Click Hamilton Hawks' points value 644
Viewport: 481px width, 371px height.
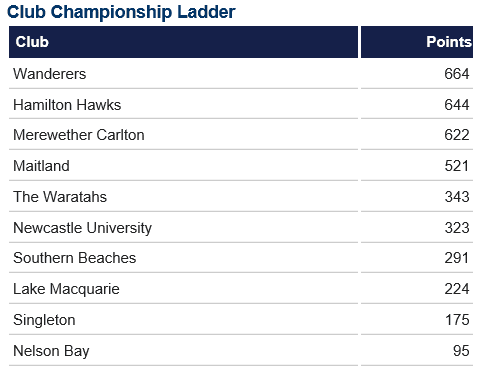click(457, 105)
